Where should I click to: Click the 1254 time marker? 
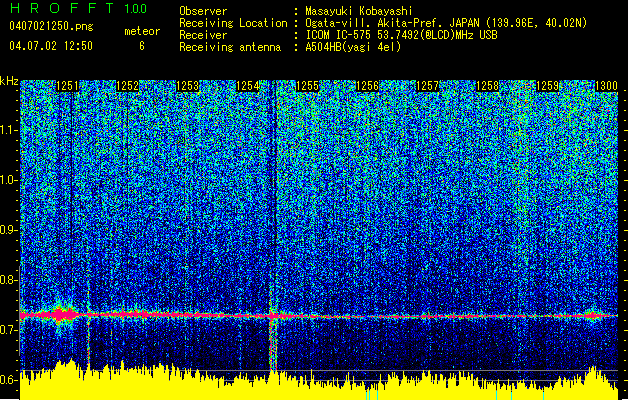click(x=248, y=86)
